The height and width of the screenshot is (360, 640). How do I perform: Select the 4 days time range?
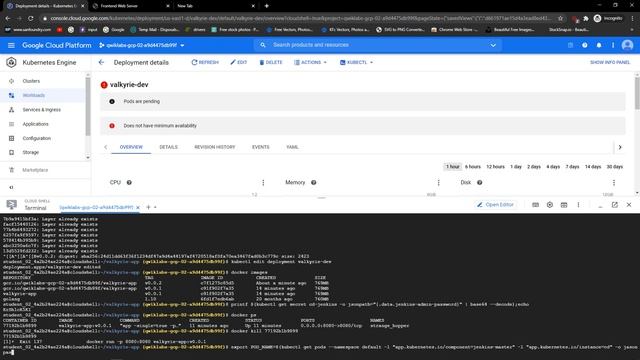click(x=553, y=167)
